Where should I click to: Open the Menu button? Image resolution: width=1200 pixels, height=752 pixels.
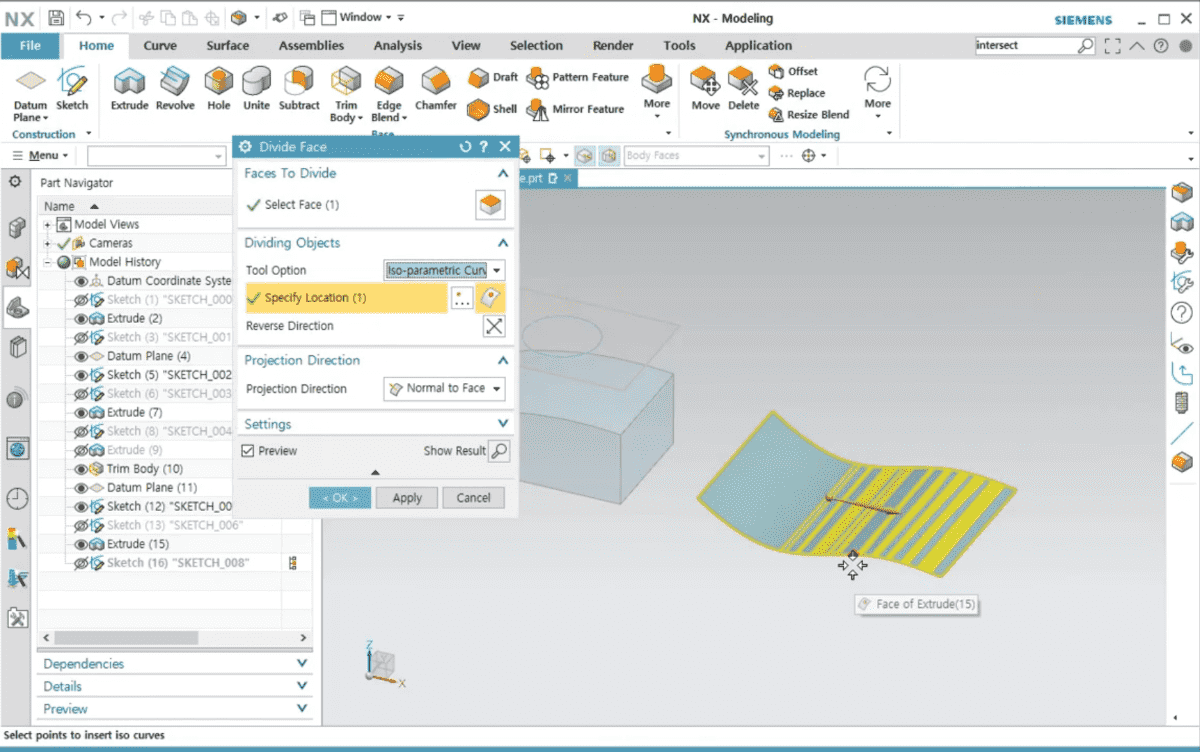[x=40, y=156]
